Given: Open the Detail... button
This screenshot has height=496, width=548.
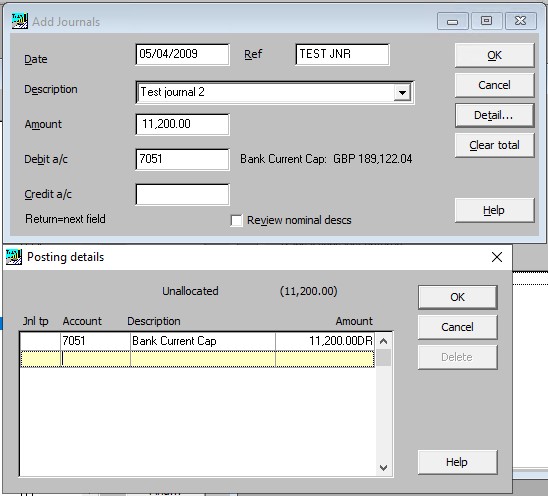Looking at the screenshot, I should (494, 115).
